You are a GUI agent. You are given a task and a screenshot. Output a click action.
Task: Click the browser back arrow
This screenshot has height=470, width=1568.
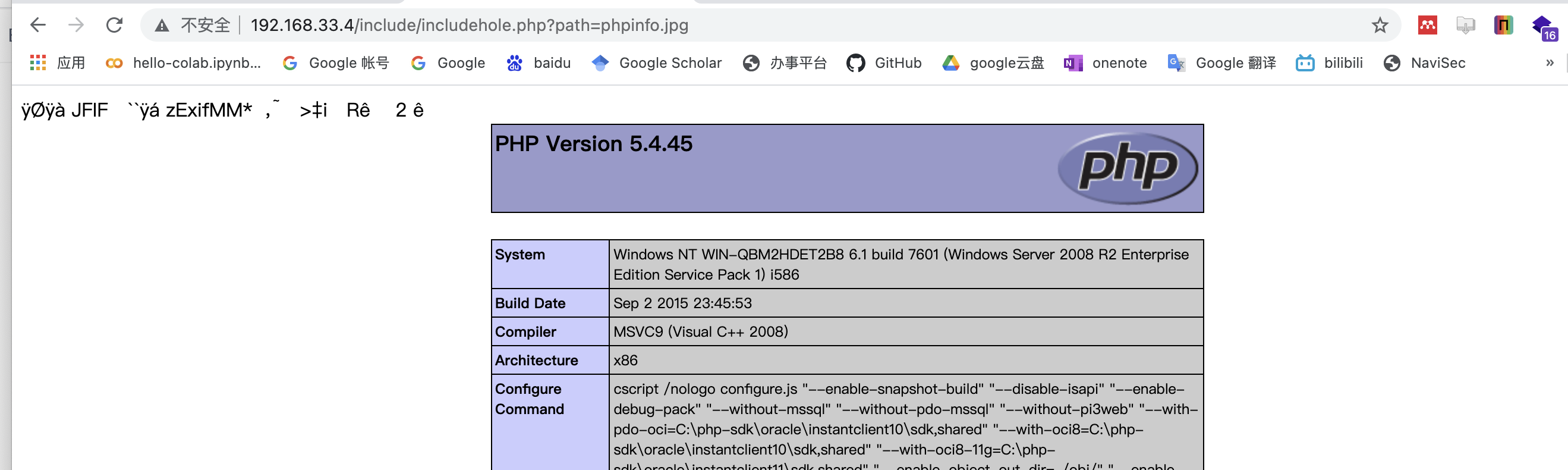pyautogui.click(x=37, y=25)
